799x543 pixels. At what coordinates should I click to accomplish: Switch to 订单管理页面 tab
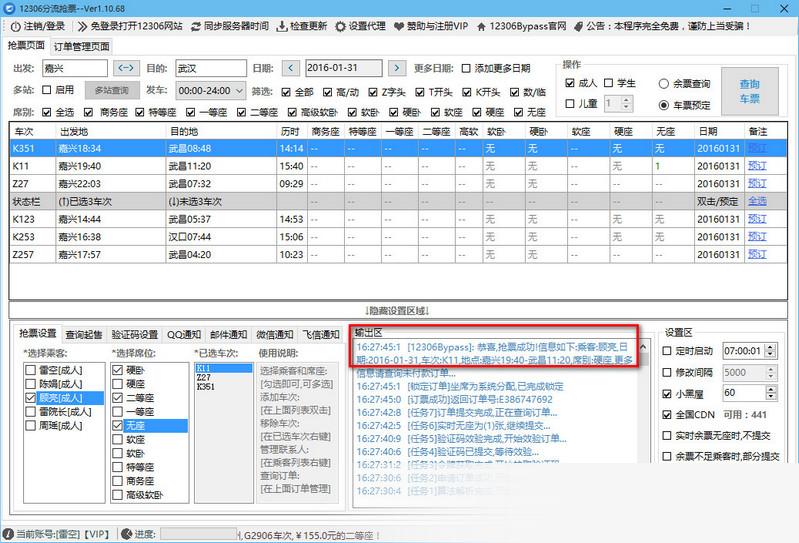[81, 45]
